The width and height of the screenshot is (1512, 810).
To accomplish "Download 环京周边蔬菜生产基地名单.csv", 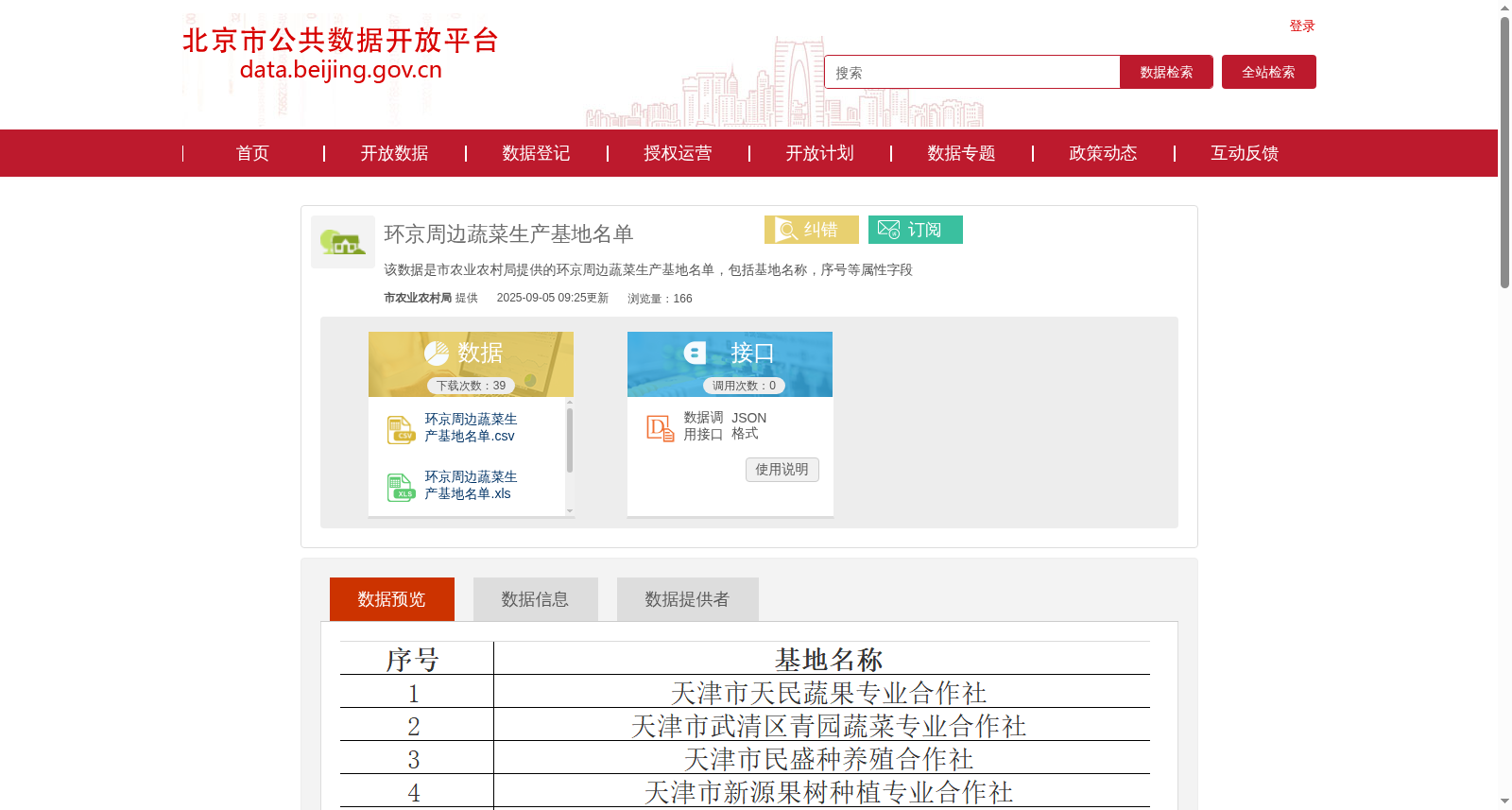I will click(x=471, y=427).
